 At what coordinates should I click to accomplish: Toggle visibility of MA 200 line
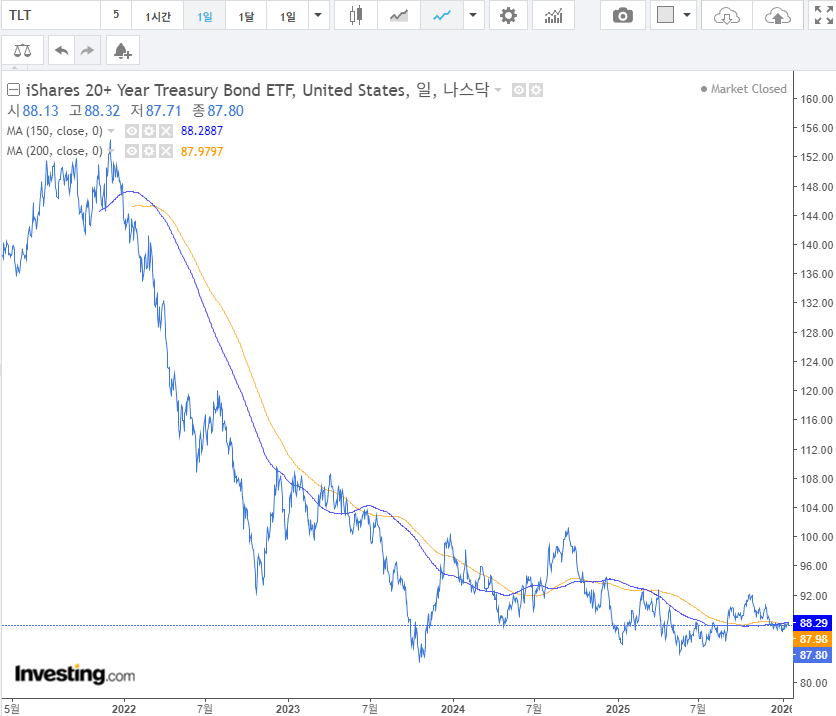pos(132,151)
